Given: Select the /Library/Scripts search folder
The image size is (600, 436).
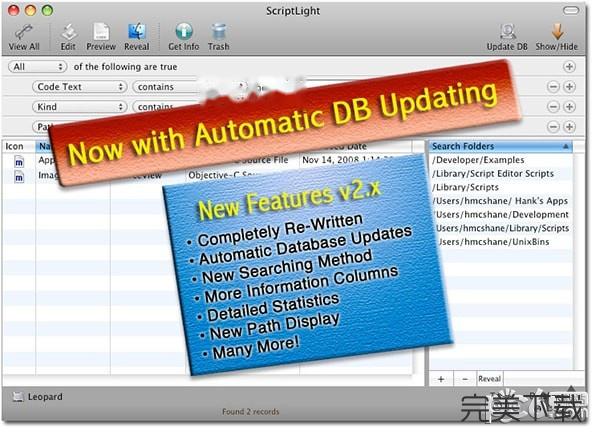Looking at the screenshot, I should (501, 188).
